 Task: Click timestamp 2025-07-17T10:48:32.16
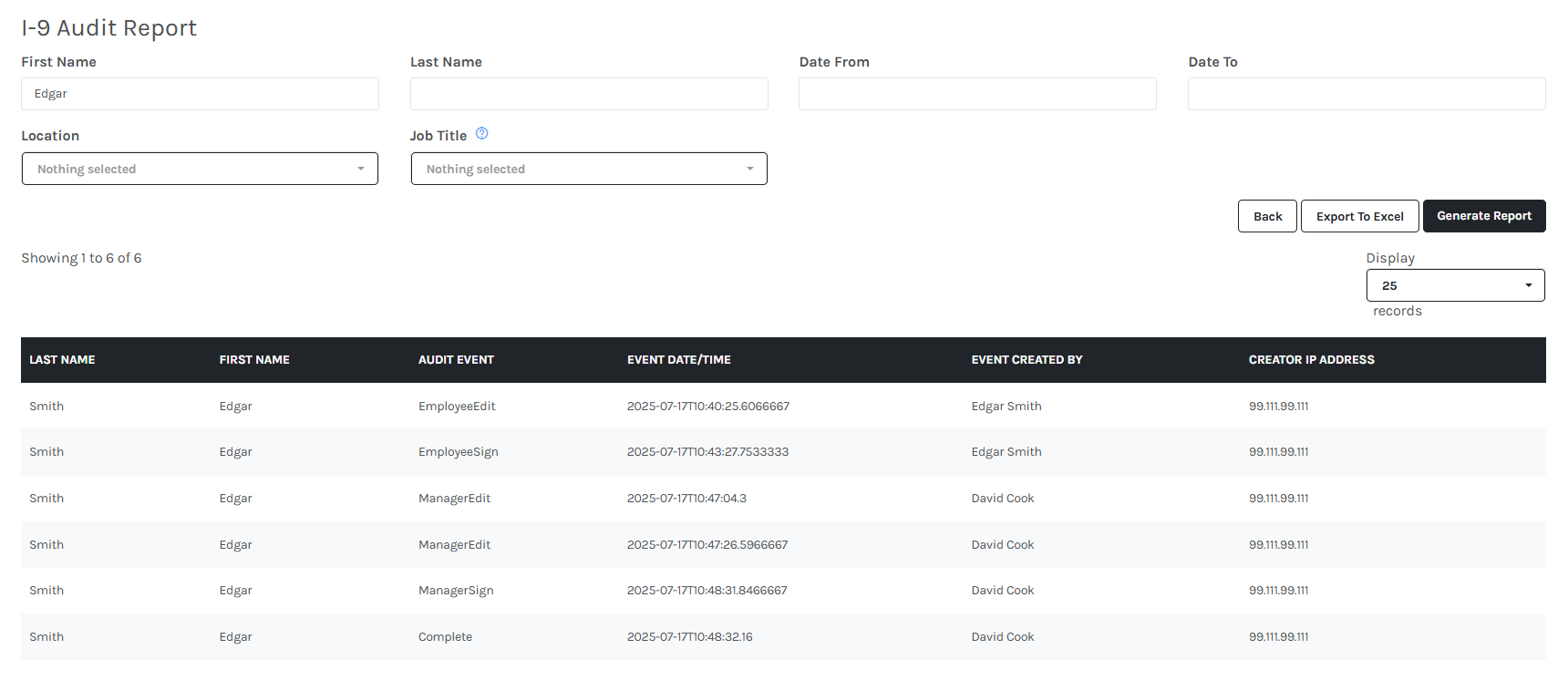coord(690,637)
